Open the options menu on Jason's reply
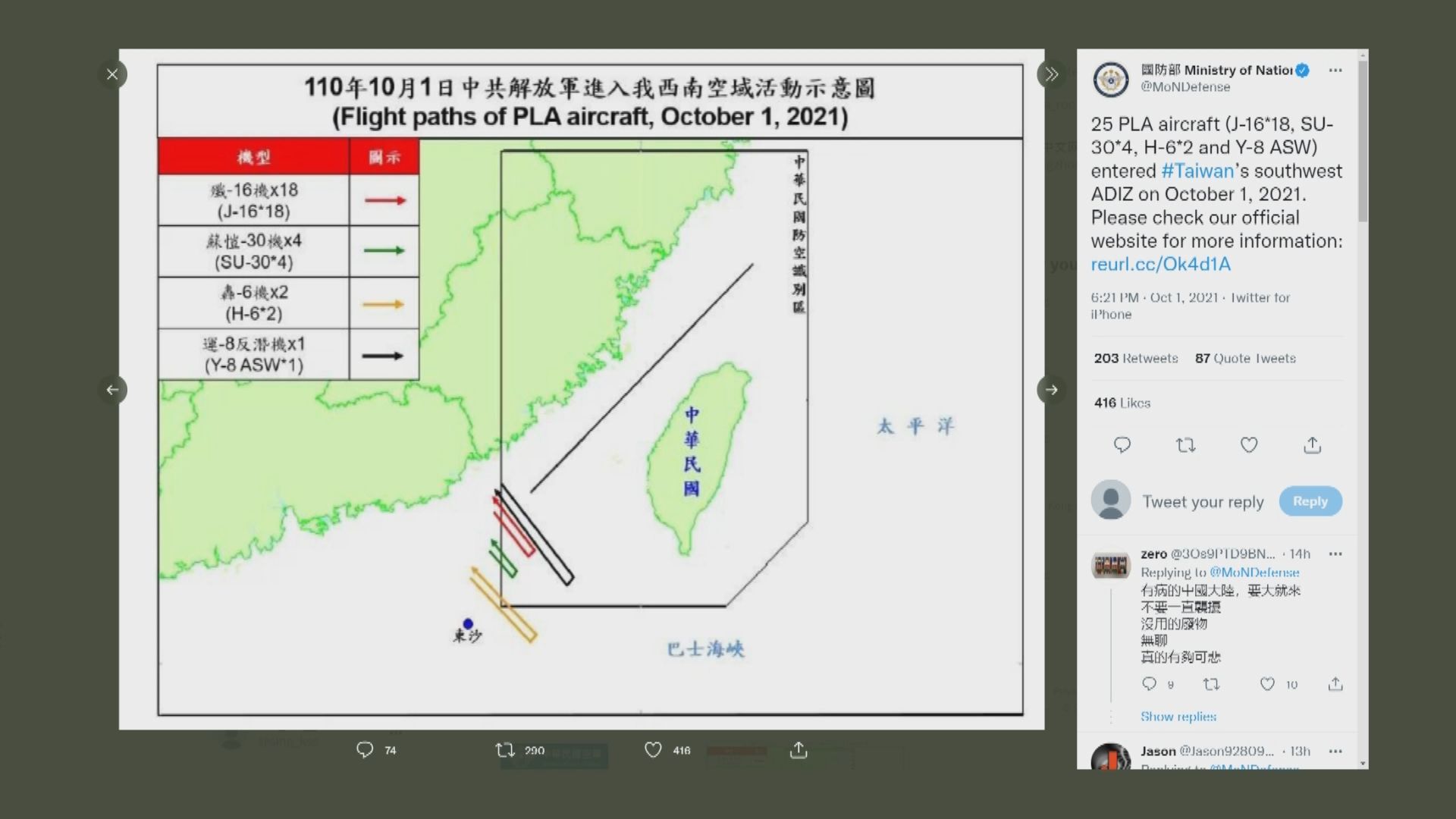Screen dimensions: 1456x819 (x=1335, y=751)
